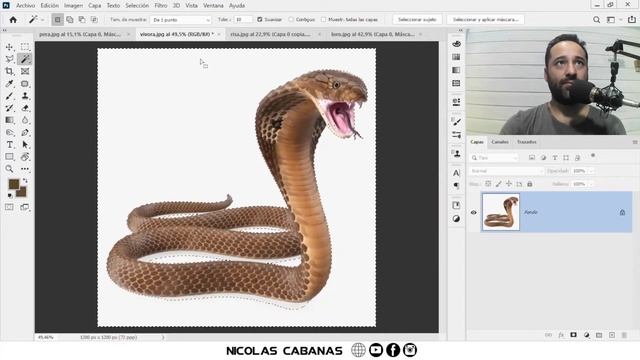Viewport: 640px width, 360px height.
Task: Delete layer with the trash icon
Action: (x=624, y=335)
